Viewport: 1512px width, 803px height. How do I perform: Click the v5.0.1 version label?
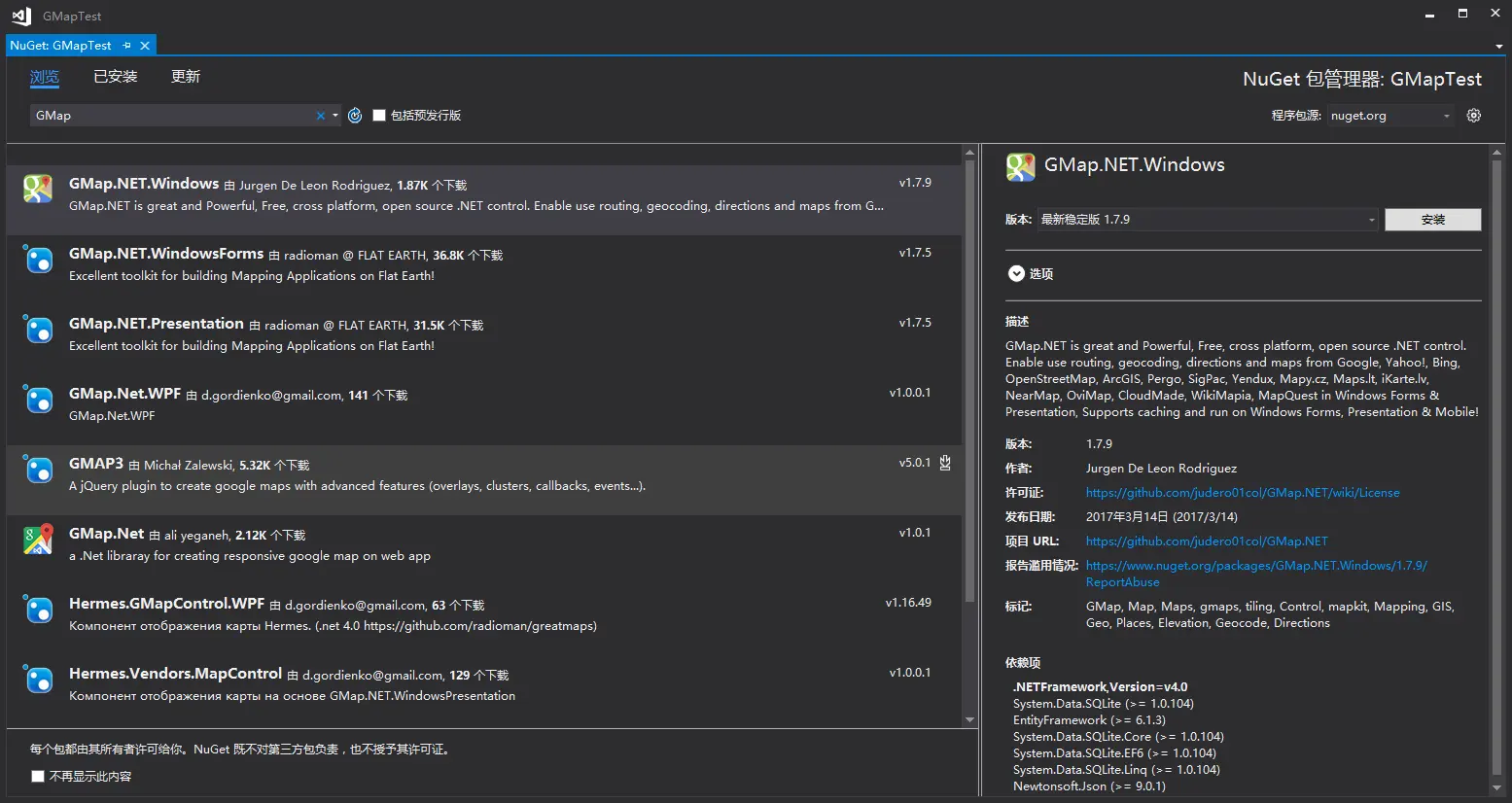(x=915, y=463)
